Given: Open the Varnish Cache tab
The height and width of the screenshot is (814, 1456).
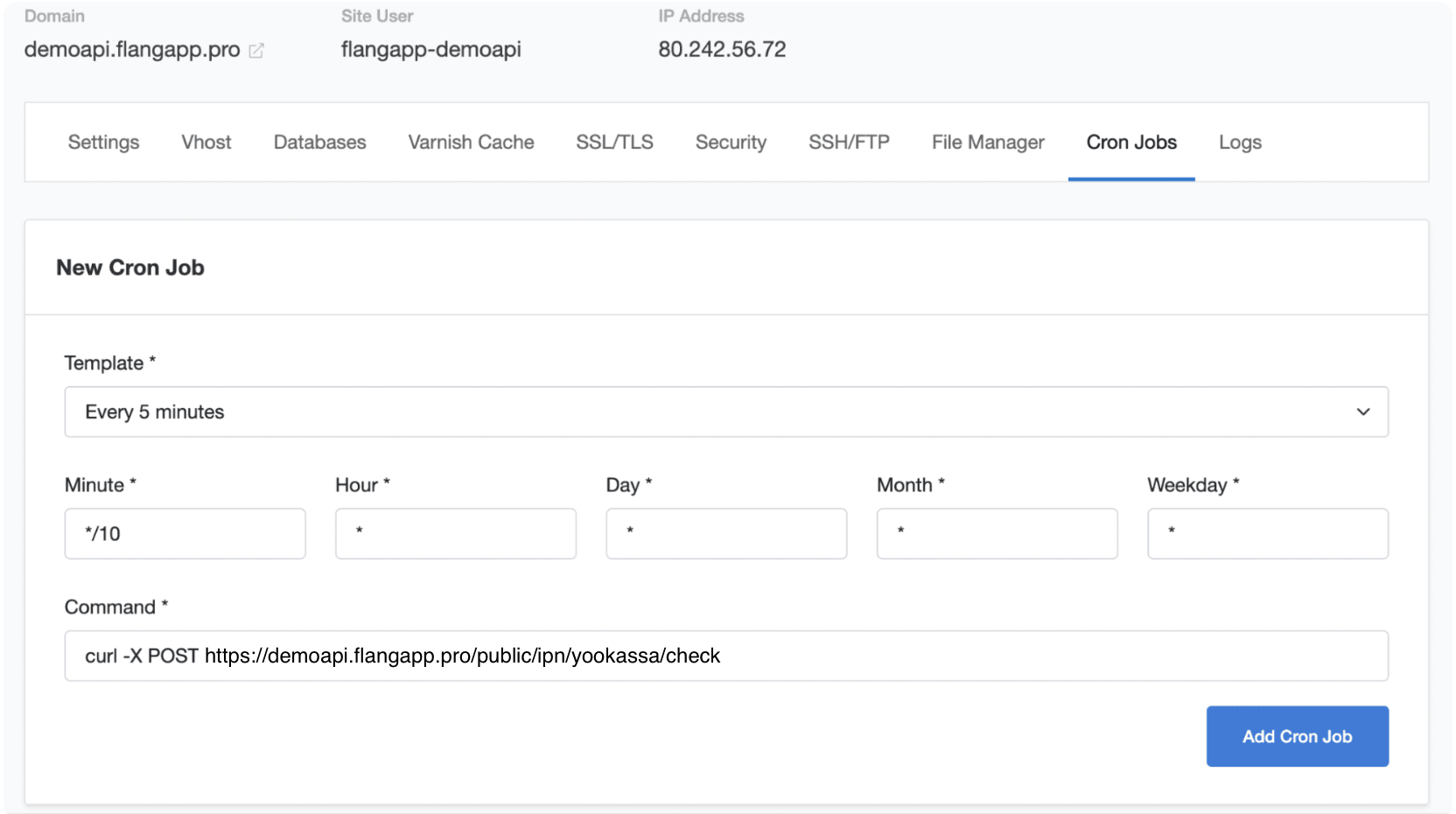Looking at the screenshot, I should pyautogui.click(x=471, y=143).
